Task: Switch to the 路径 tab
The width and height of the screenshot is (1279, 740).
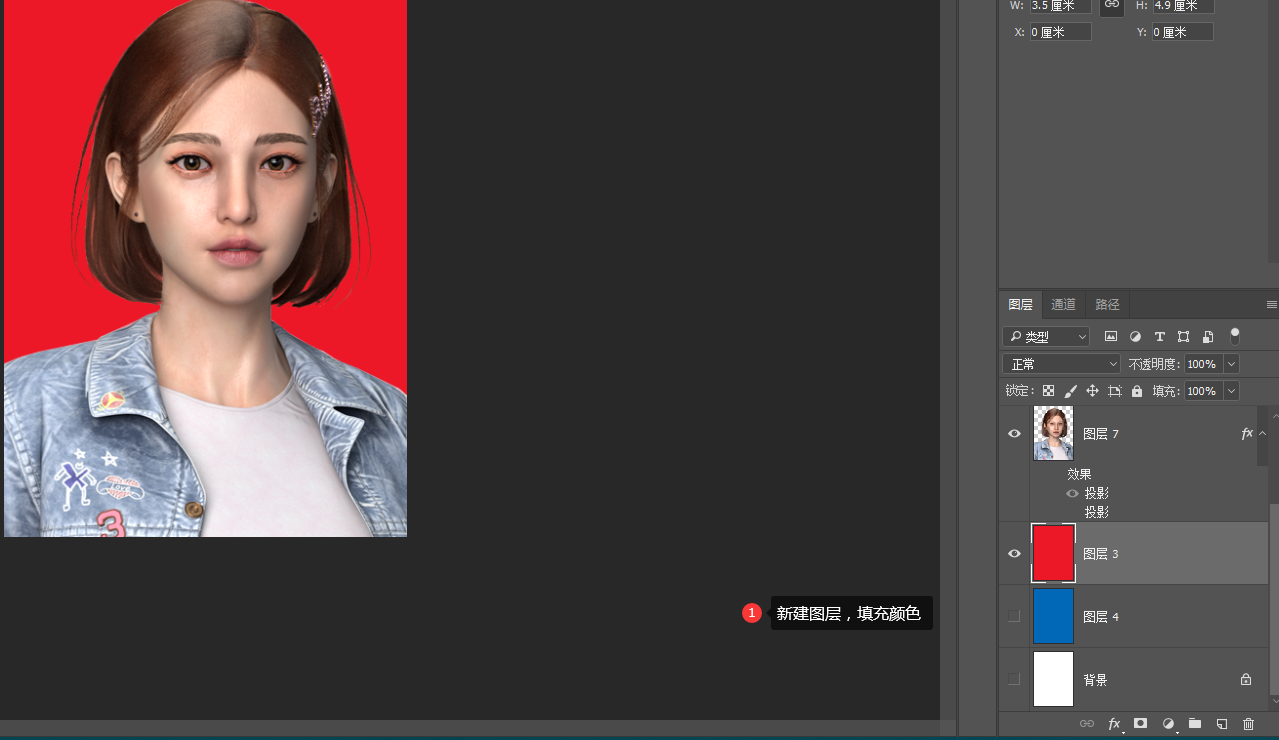Action: pos(1107,305)
